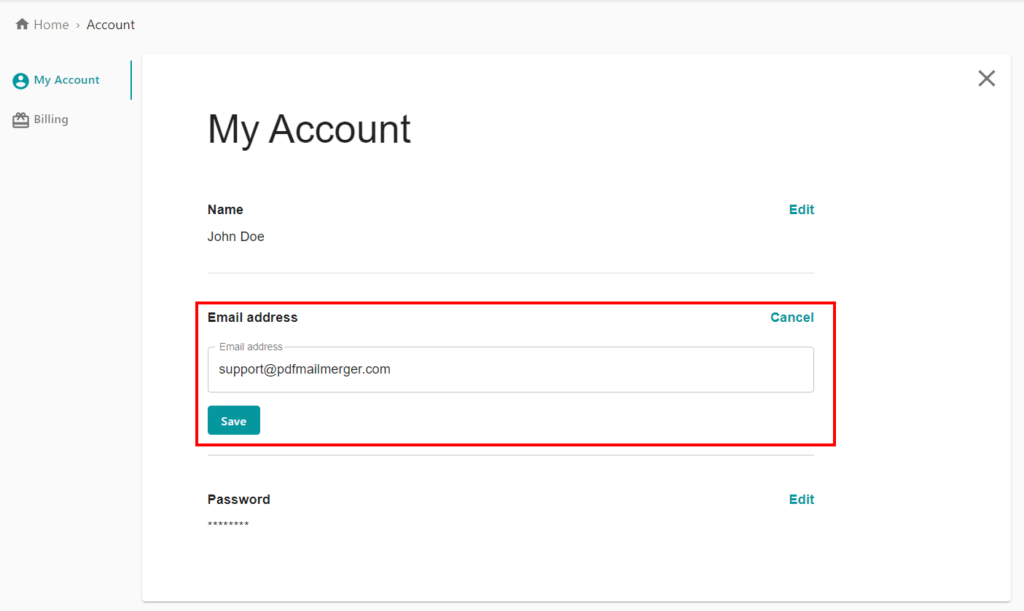Click the John Doe name value
Screen dimensions: 1024x611
(236, 237)
